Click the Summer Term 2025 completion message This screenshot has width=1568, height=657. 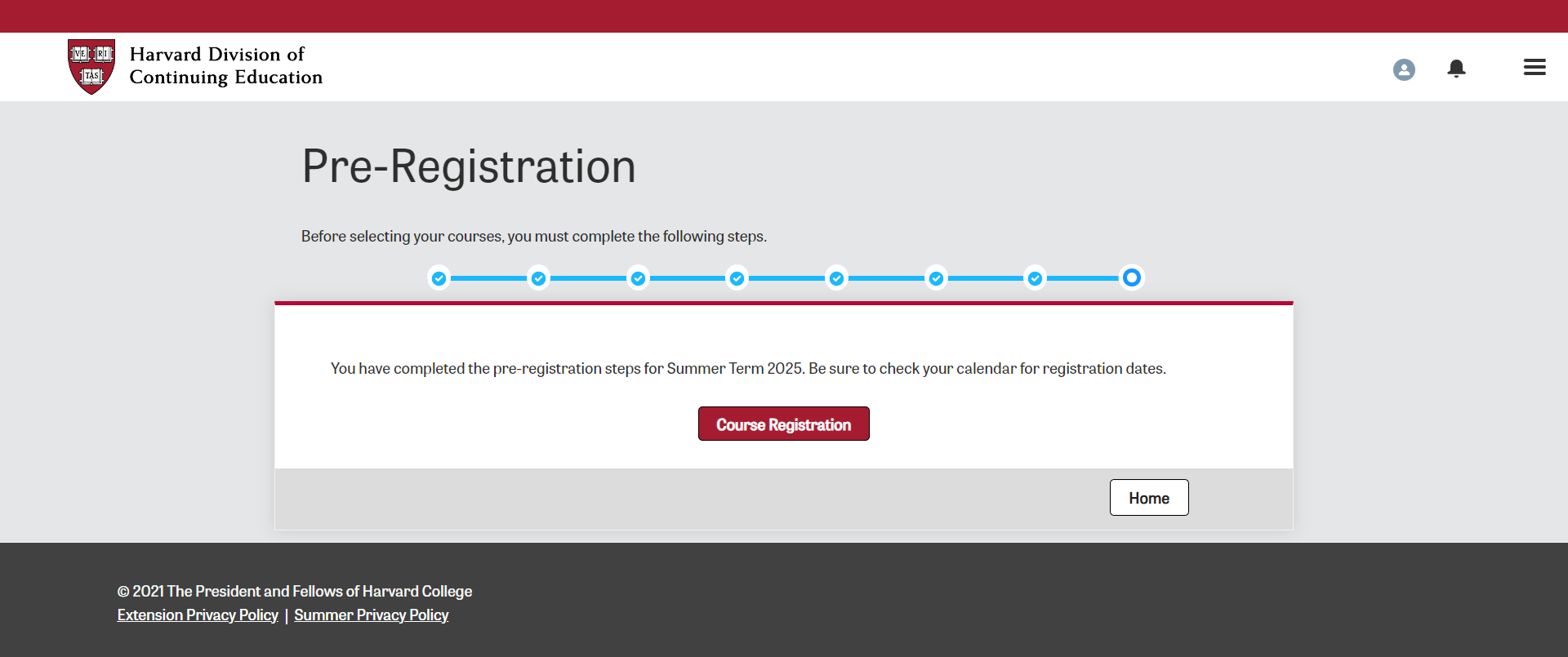pos(748,369)
